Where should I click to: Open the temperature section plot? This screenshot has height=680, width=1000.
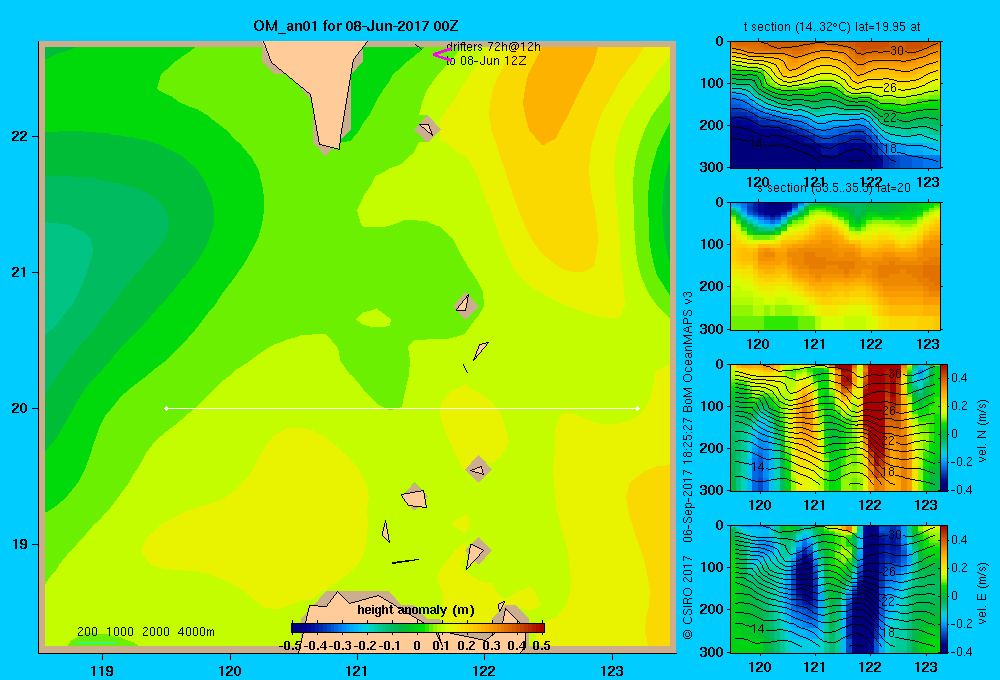[835, 105]
